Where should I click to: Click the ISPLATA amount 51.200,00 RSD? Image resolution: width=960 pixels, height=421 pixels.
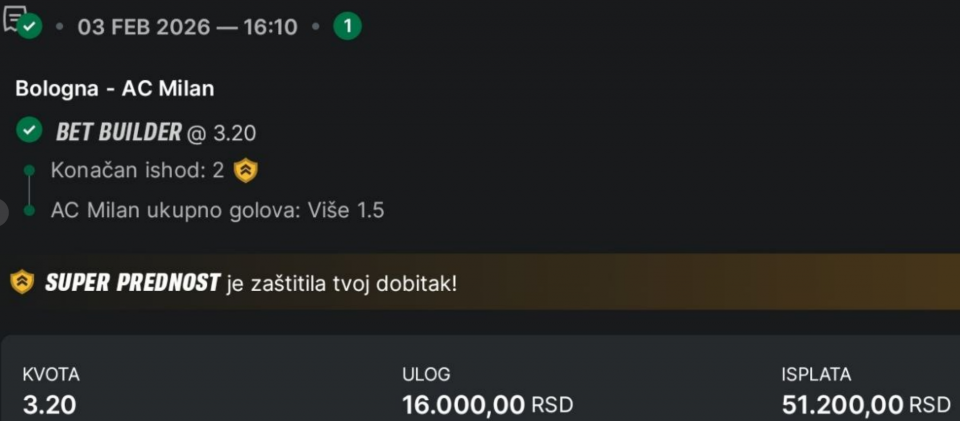tap(865, 405)
